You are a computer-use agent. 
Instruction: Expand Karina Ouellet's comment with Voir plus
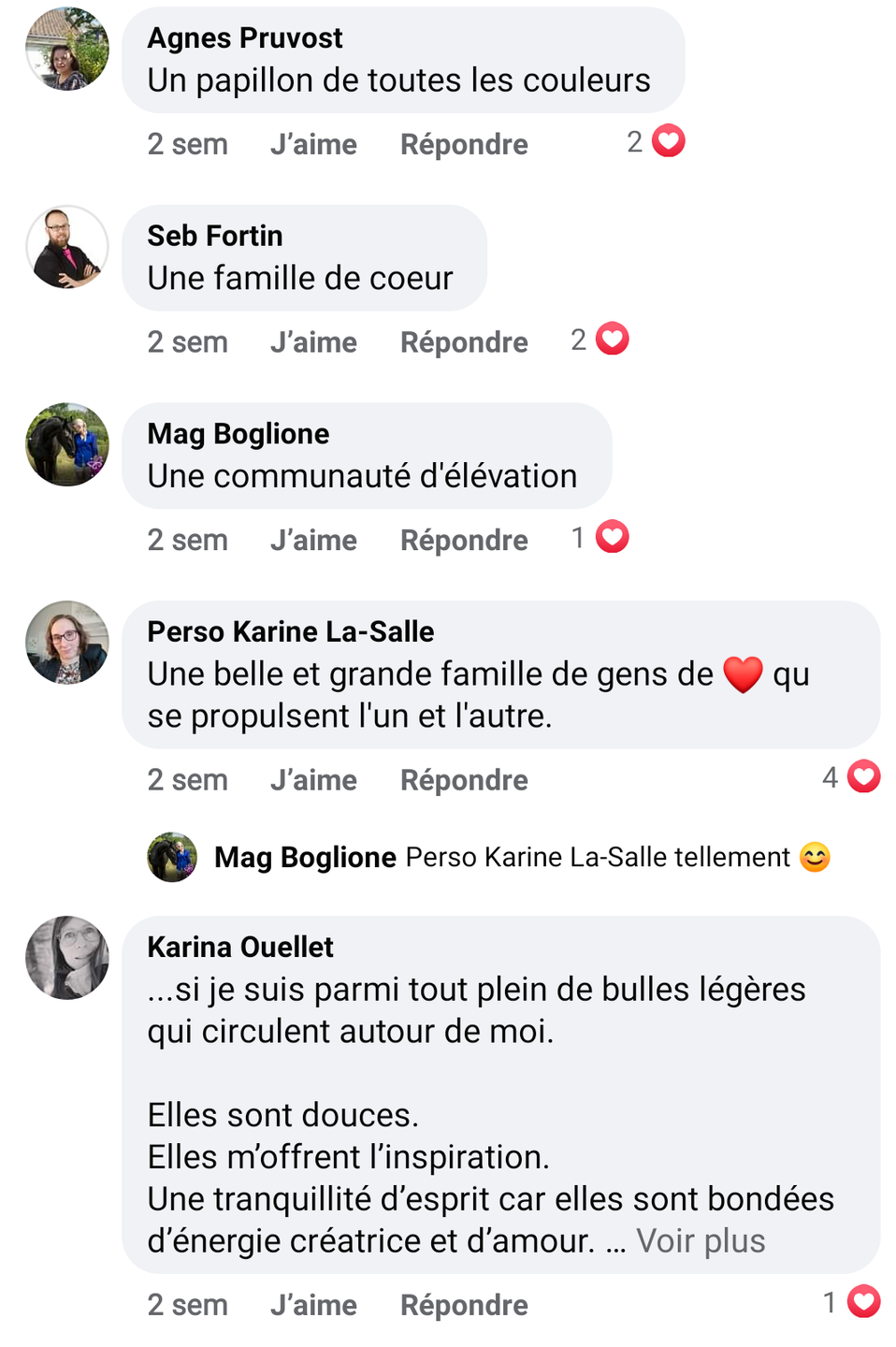(701, 1241)
